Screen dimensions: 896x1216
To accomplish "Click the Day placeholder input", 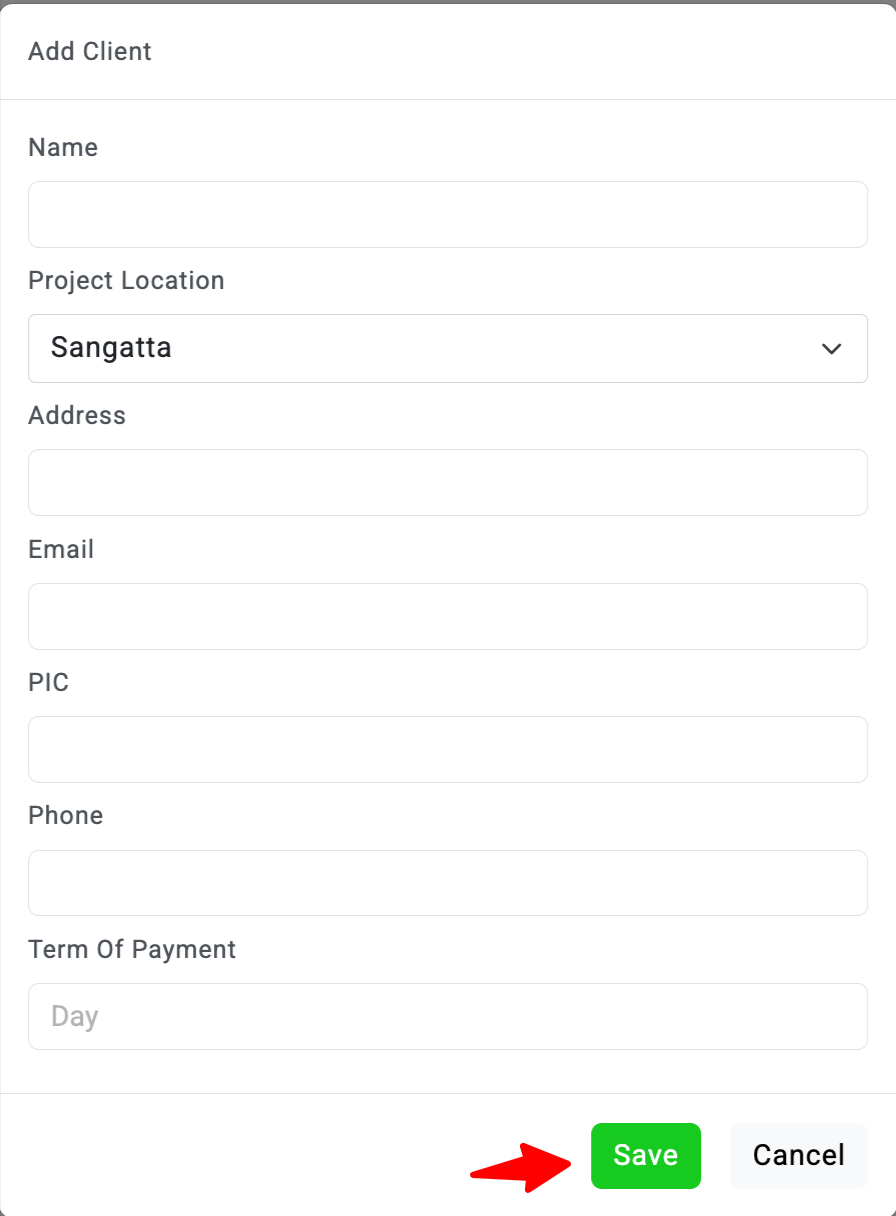I will click(x=447, y=1016).
